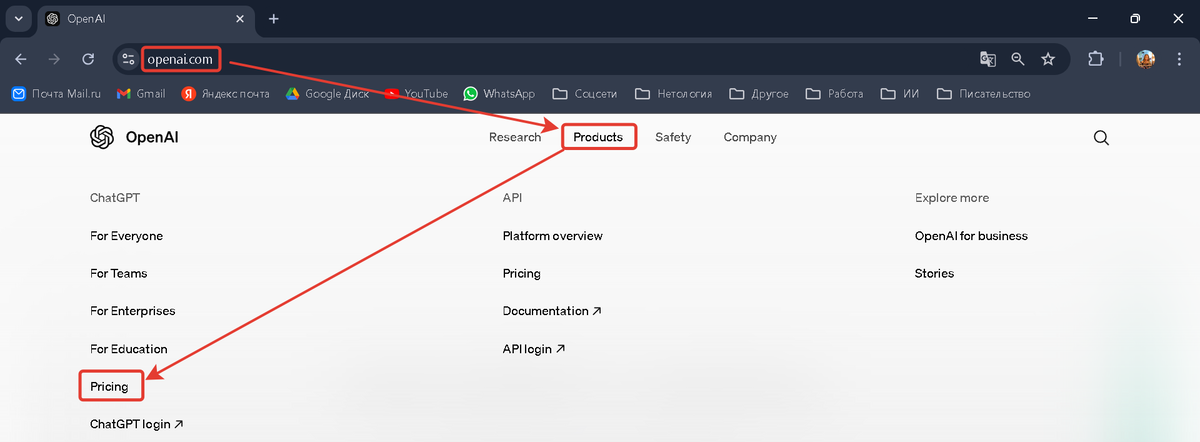The height and width of the screenshot is (442, 1200).
Task: Open the Stories link
Action: pos(934,273)
